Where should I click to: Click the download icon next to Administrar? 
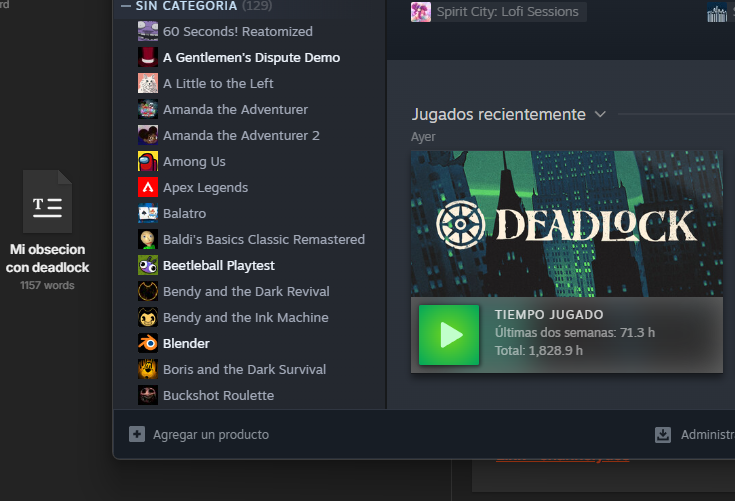[x=663, y=434]
